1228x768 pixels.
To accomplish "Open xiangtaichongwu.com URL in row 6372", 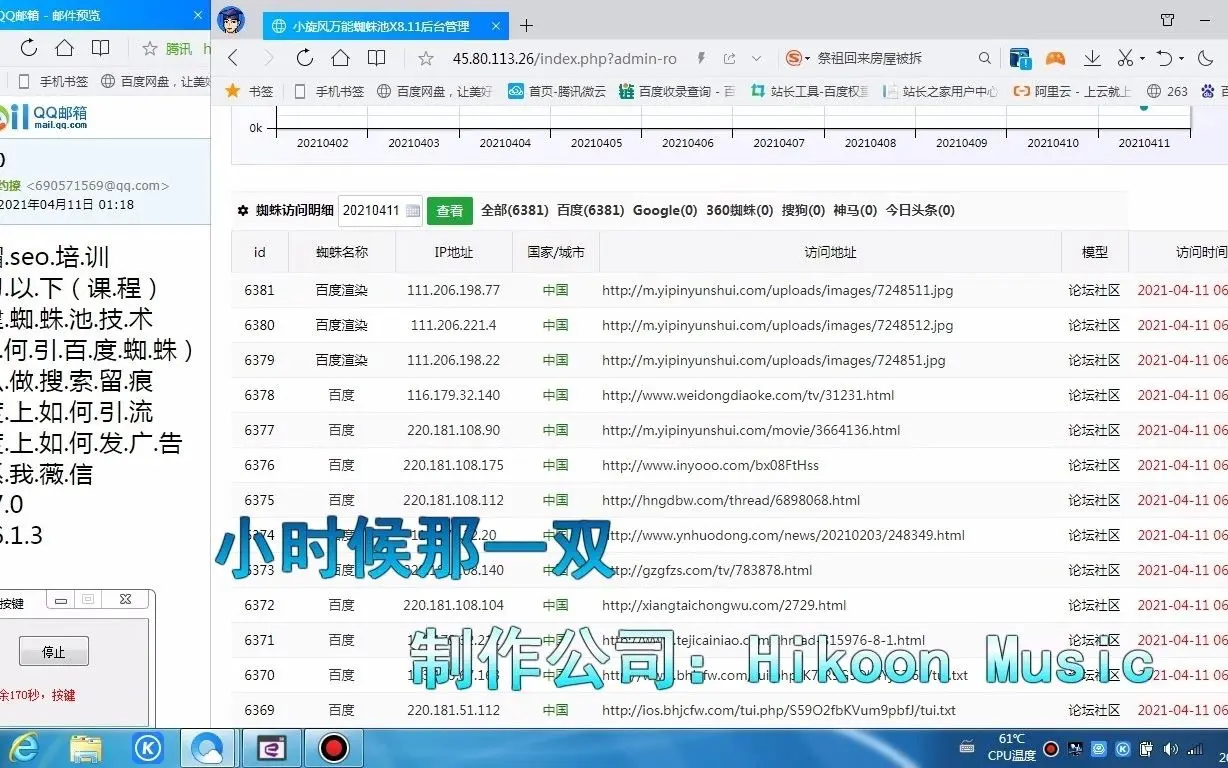I will [724, 606].
